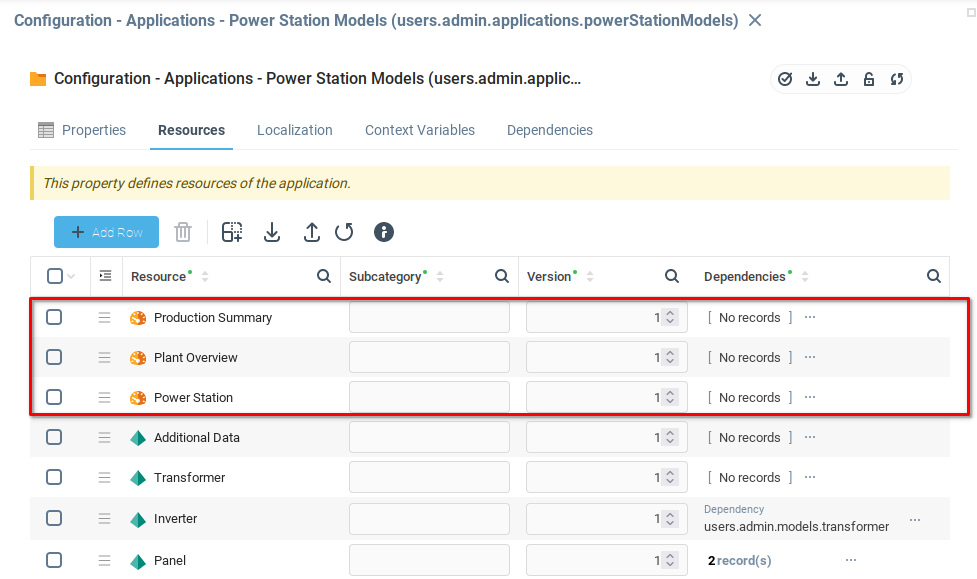Viewport: 977px width, 579px height.
Task: Click the circular refresh arrow icon
Action: pos(344,232)
